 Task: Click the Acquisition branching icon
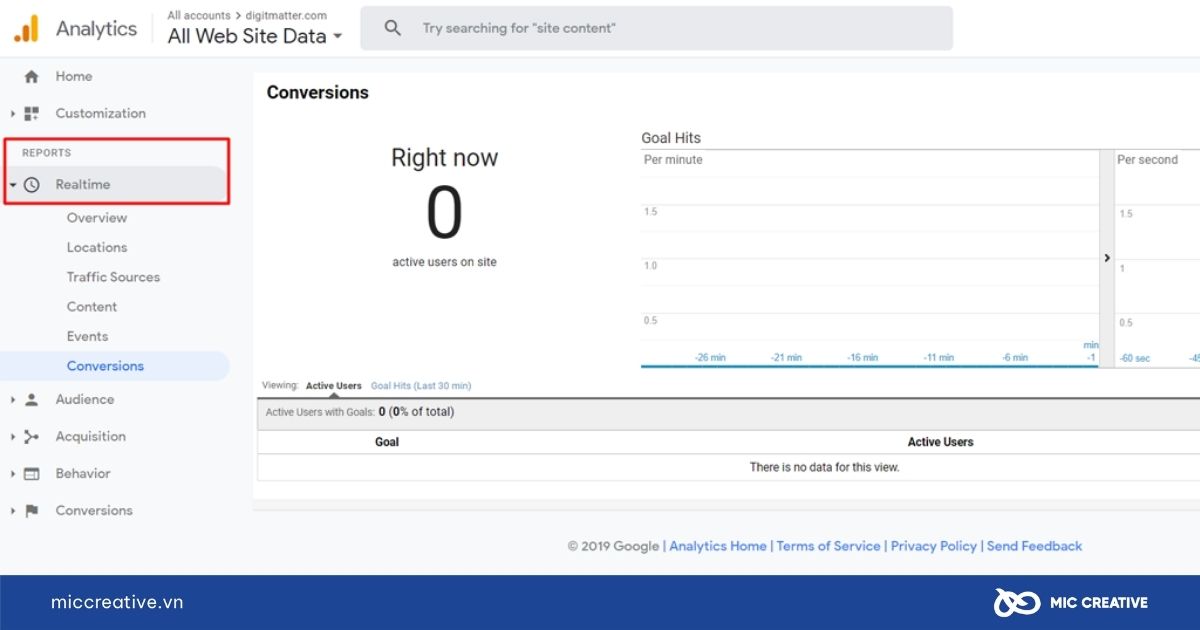[x=31, y=436]
